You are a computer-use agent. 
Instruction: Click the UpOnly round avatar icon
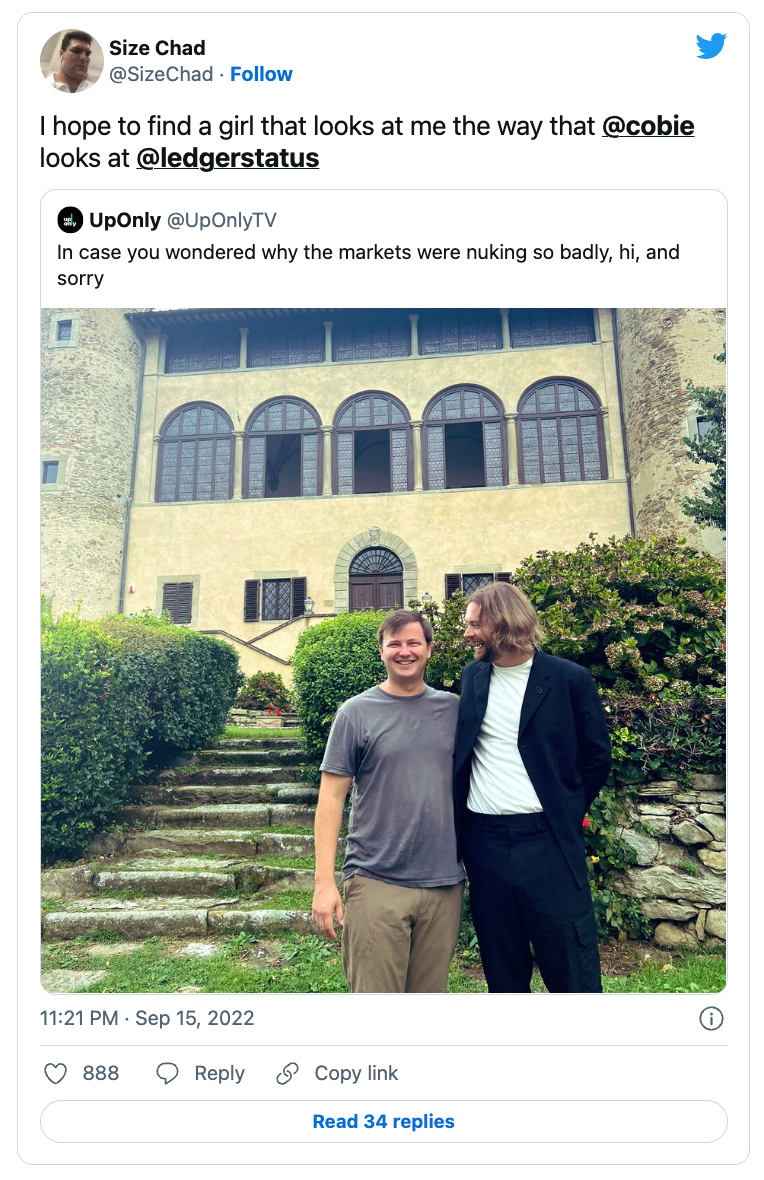pyautogui.click(x=70, y=220)
